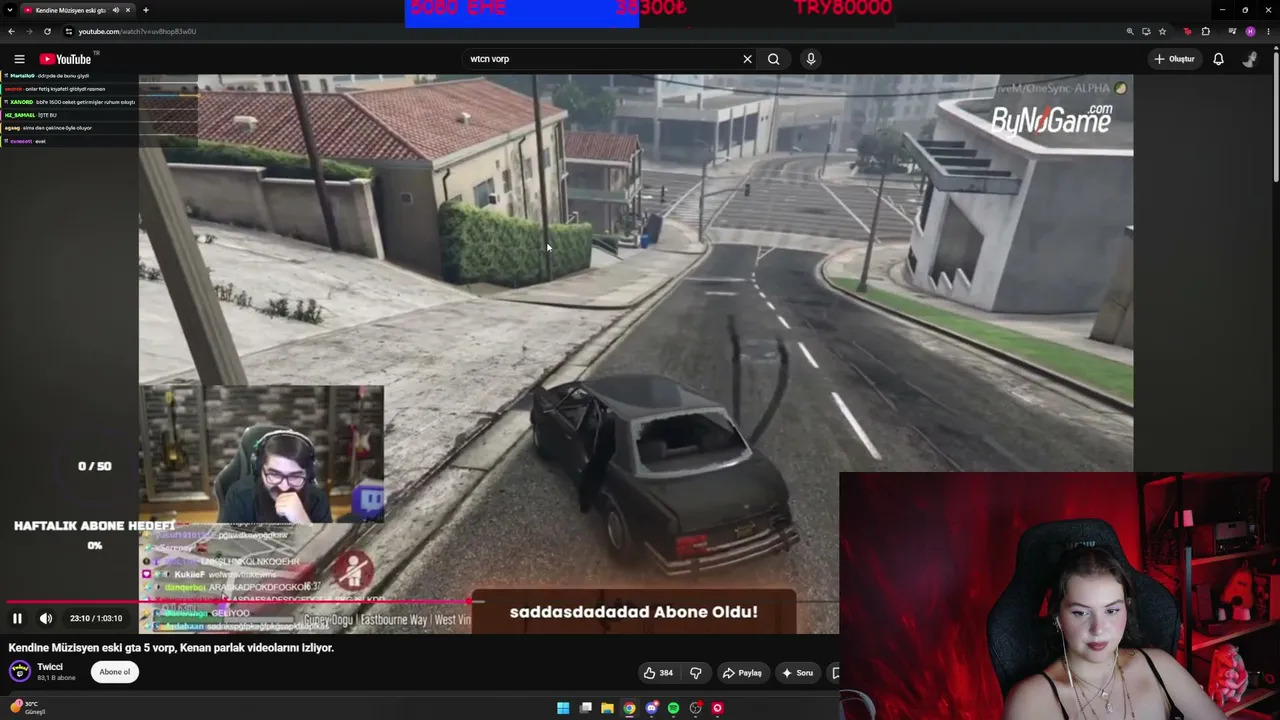
Task: Mute the video with the speaker icon
Action: point(46,618)
